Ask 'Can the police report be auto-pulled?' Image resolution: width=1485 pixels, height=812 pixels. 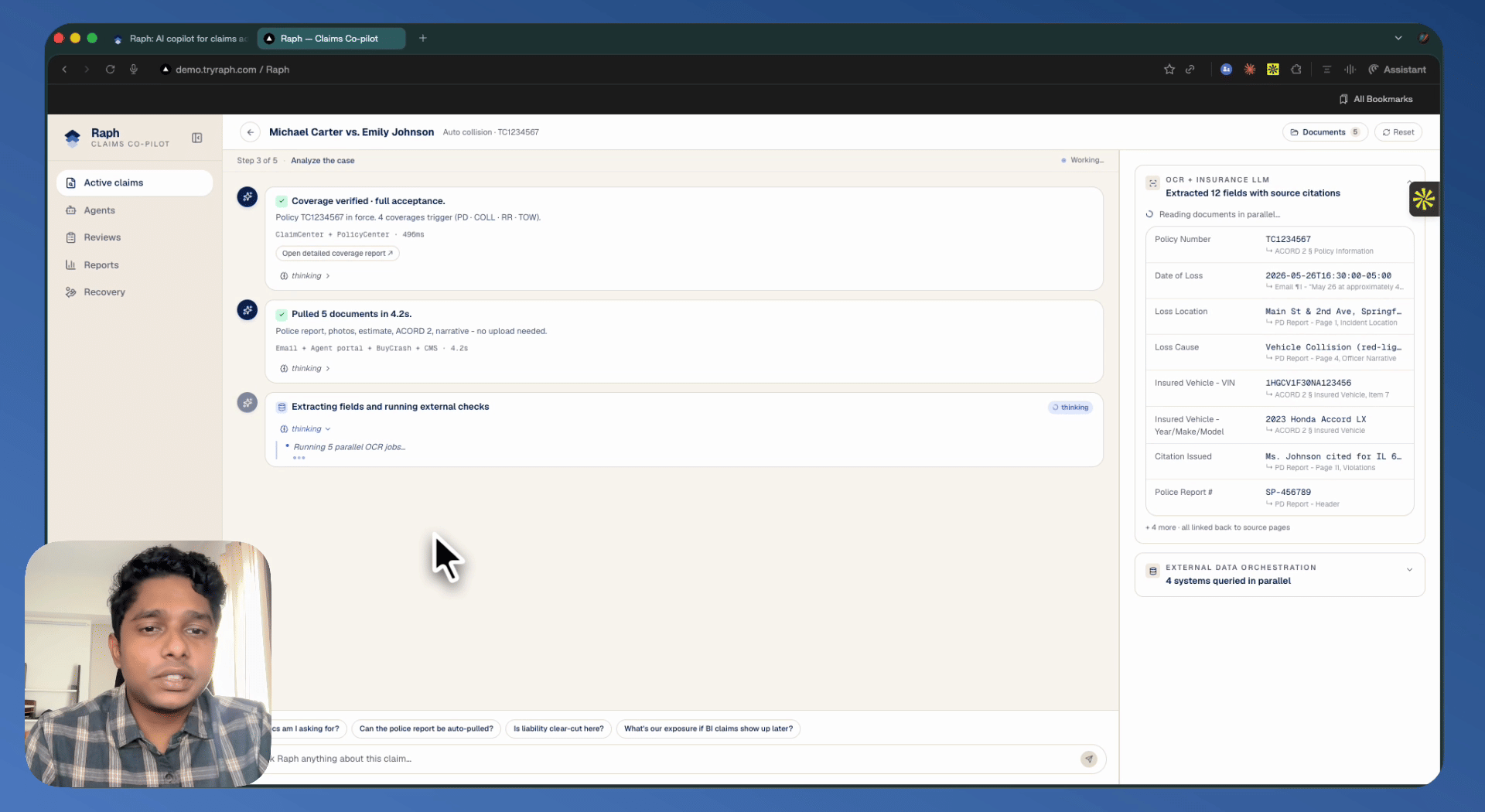point(426,728)
